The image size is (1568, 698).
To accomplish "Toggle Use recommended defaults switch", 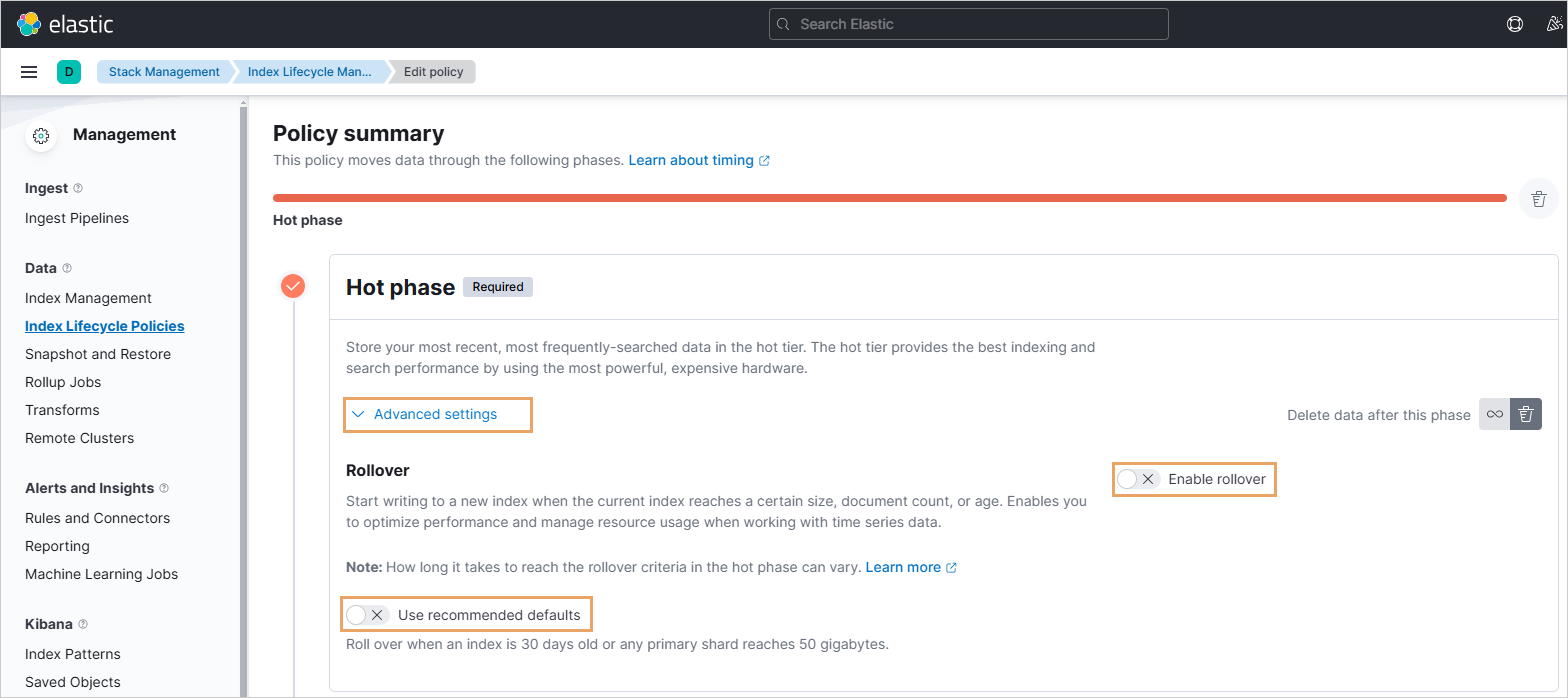I will click(366, 615).
